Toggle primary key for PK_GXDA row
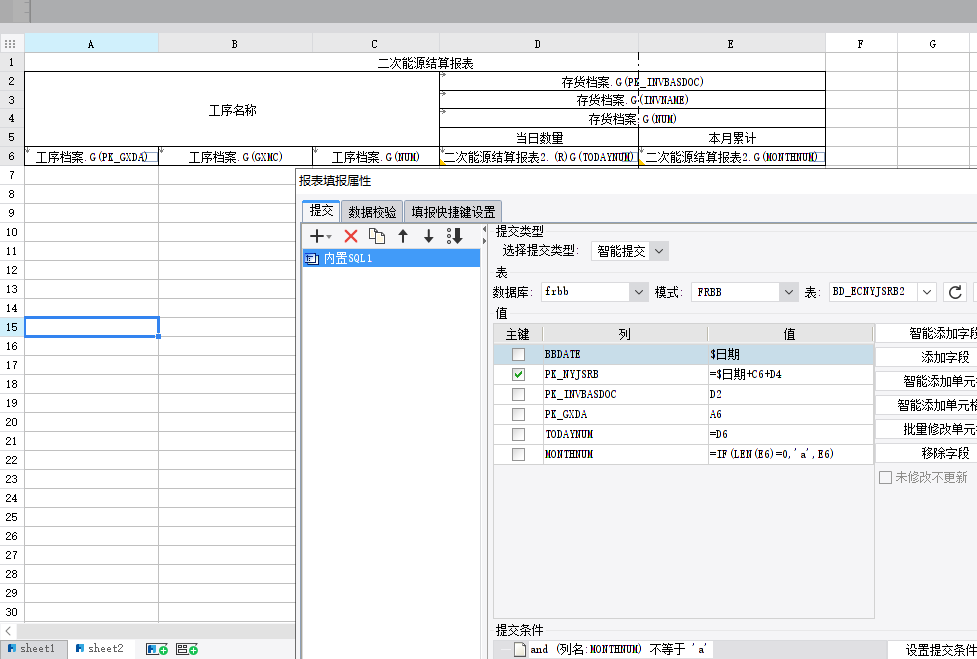The image size is (977, 659). click(x=518, y=414)
